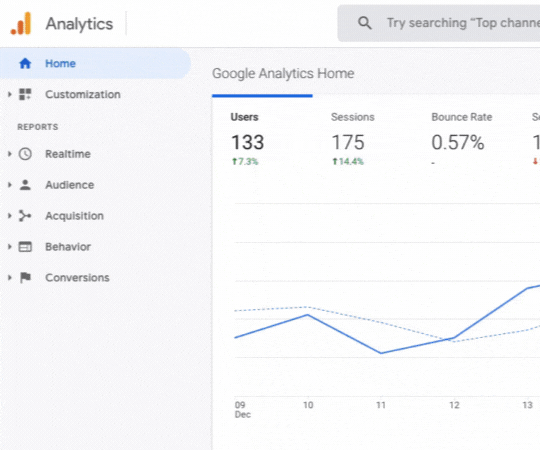Viewport: 540px width, 450px height.
Task: Click the Bounce Rate value 0.57%
Action: [458, 142]
